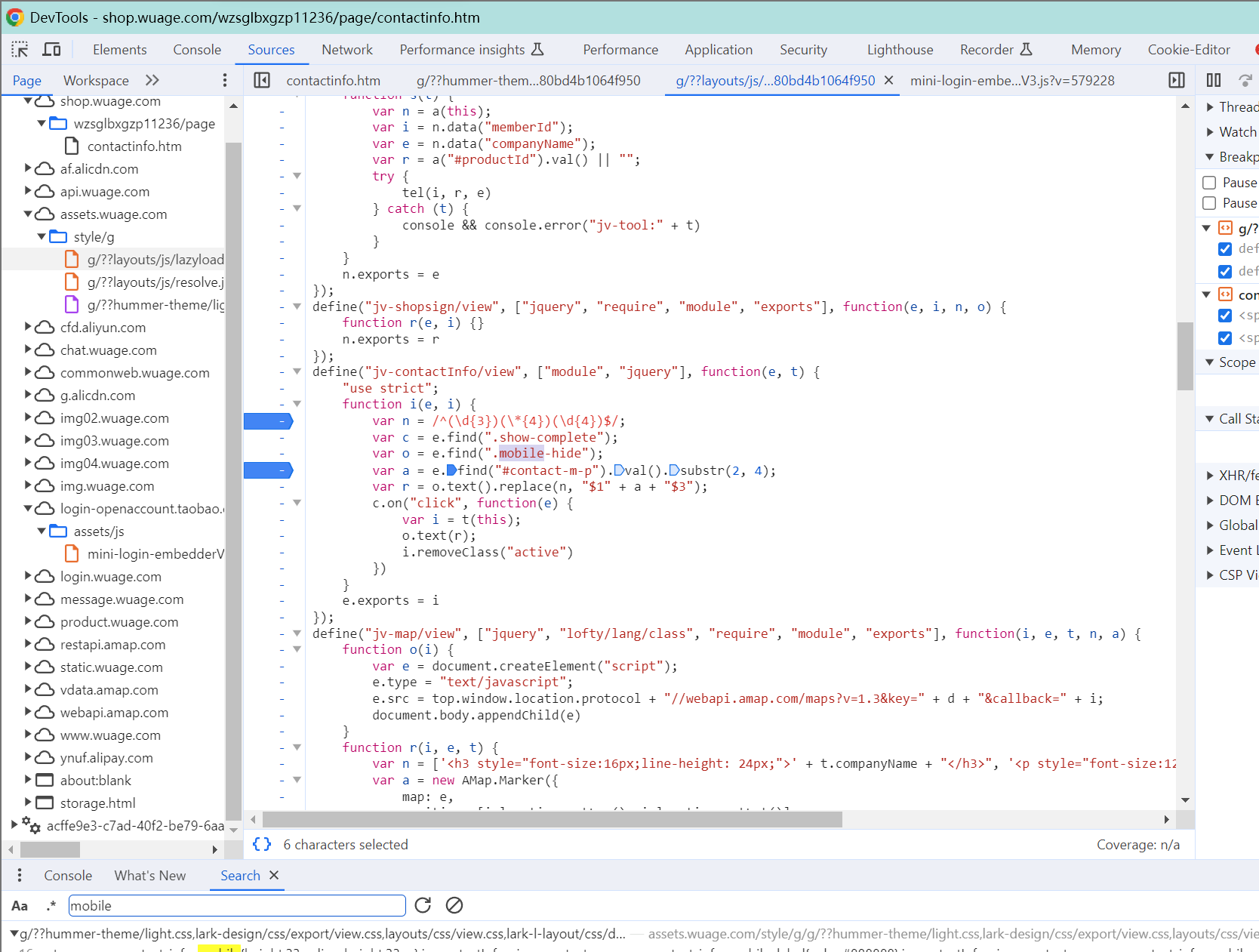Close the Search drawer tab
This screenshot has height=952, width=1259.
pyautogui.click(x=274, y=875)
